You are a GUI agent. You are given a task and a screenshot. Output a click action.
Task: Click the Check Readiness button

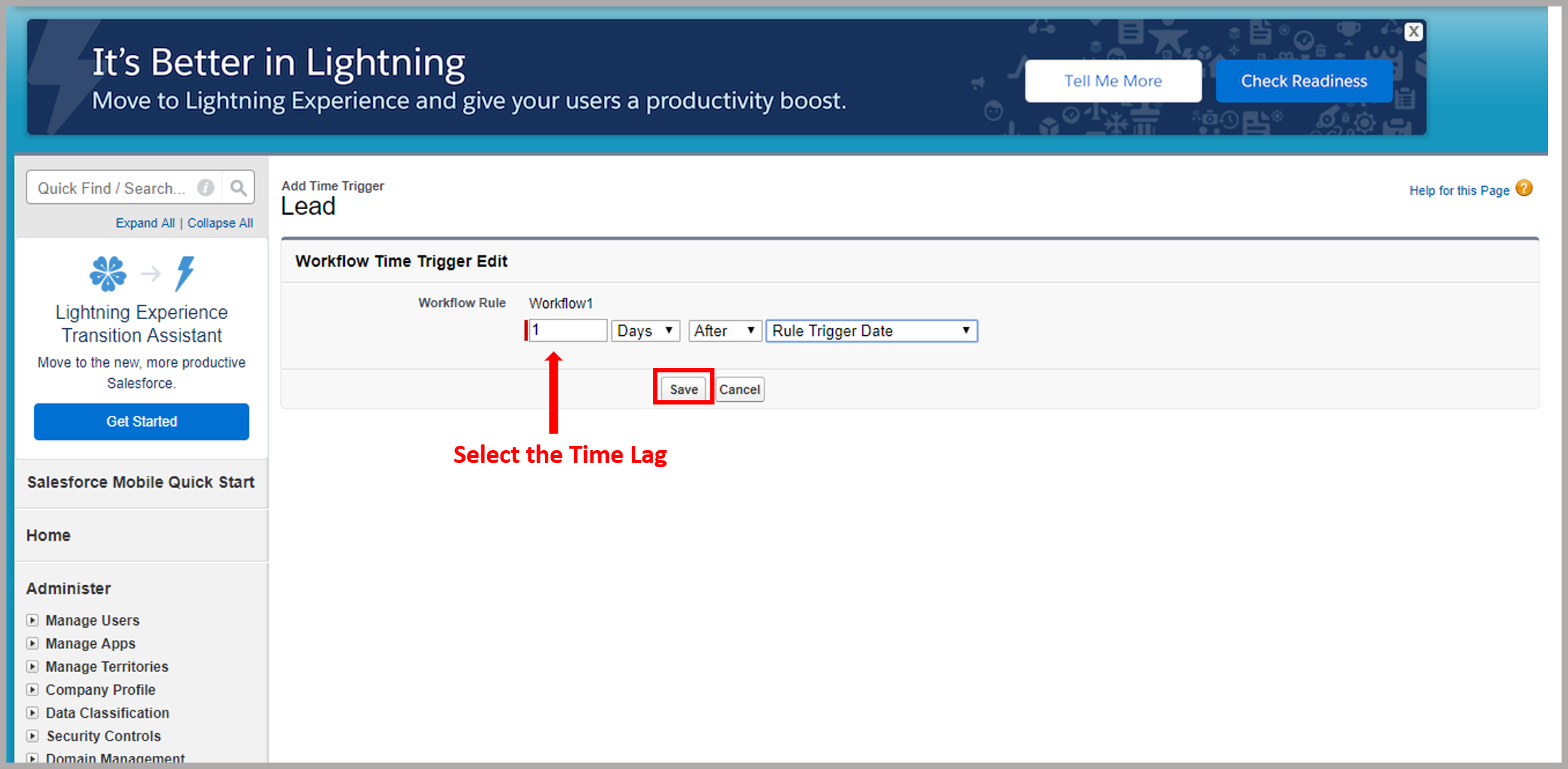1303,81
